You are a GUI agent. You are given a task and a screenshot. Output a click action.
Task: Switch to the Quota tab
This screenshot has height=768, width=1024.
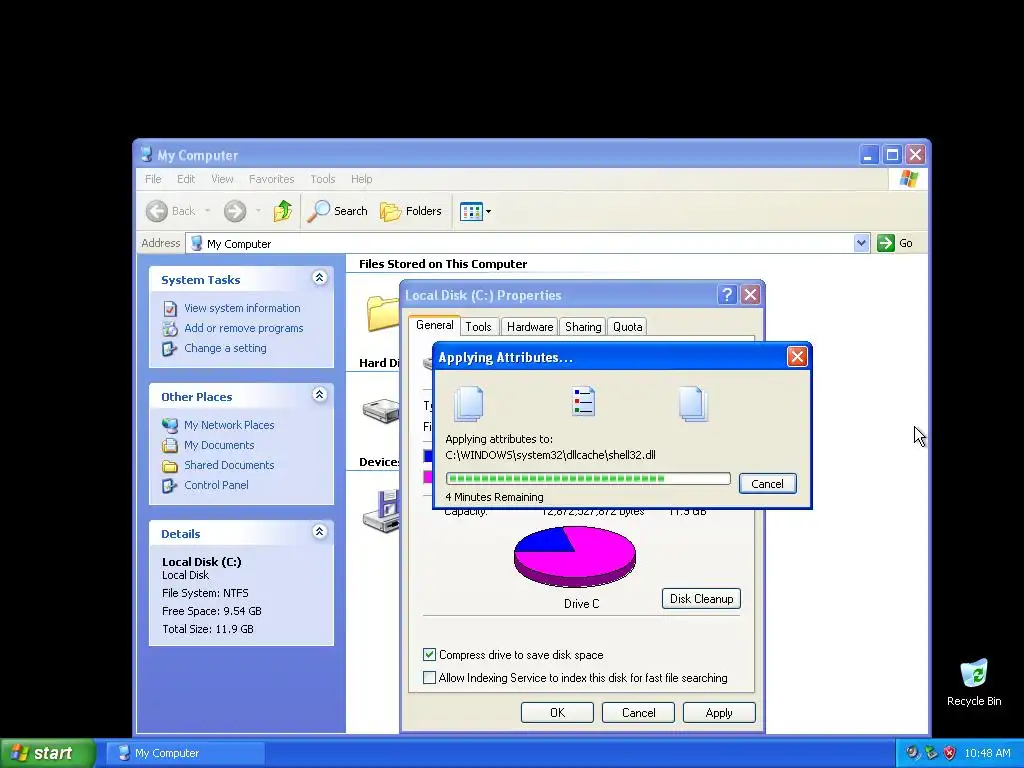[x=628, y=327]
